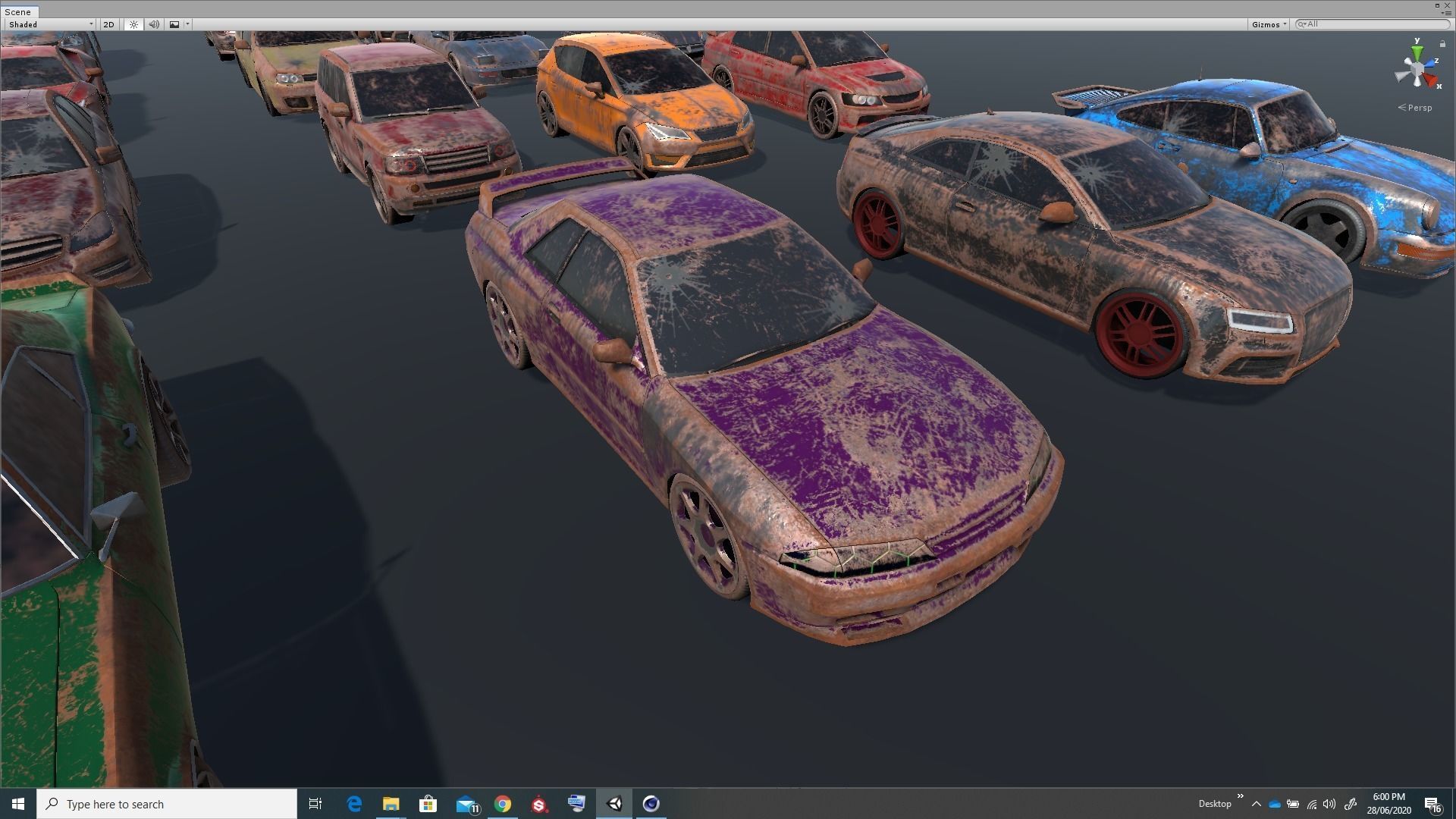1456x819 pixels.
Task: Open Google Chrome from taskbar
Action: point(502,804)
